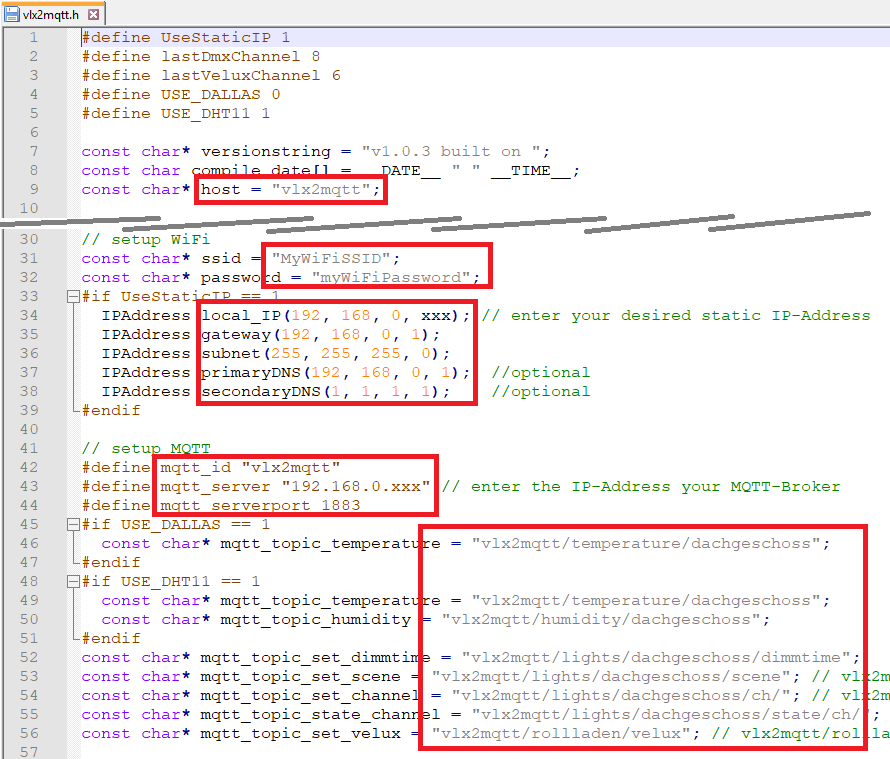
Task: Click the "MyWiFiSSID" string value
Action: [x=331, y=258]
